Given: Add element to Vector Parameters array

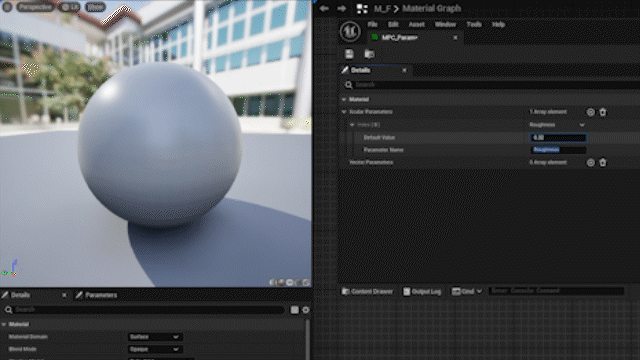Looking at the screenshot, I should tap(590, 162).
